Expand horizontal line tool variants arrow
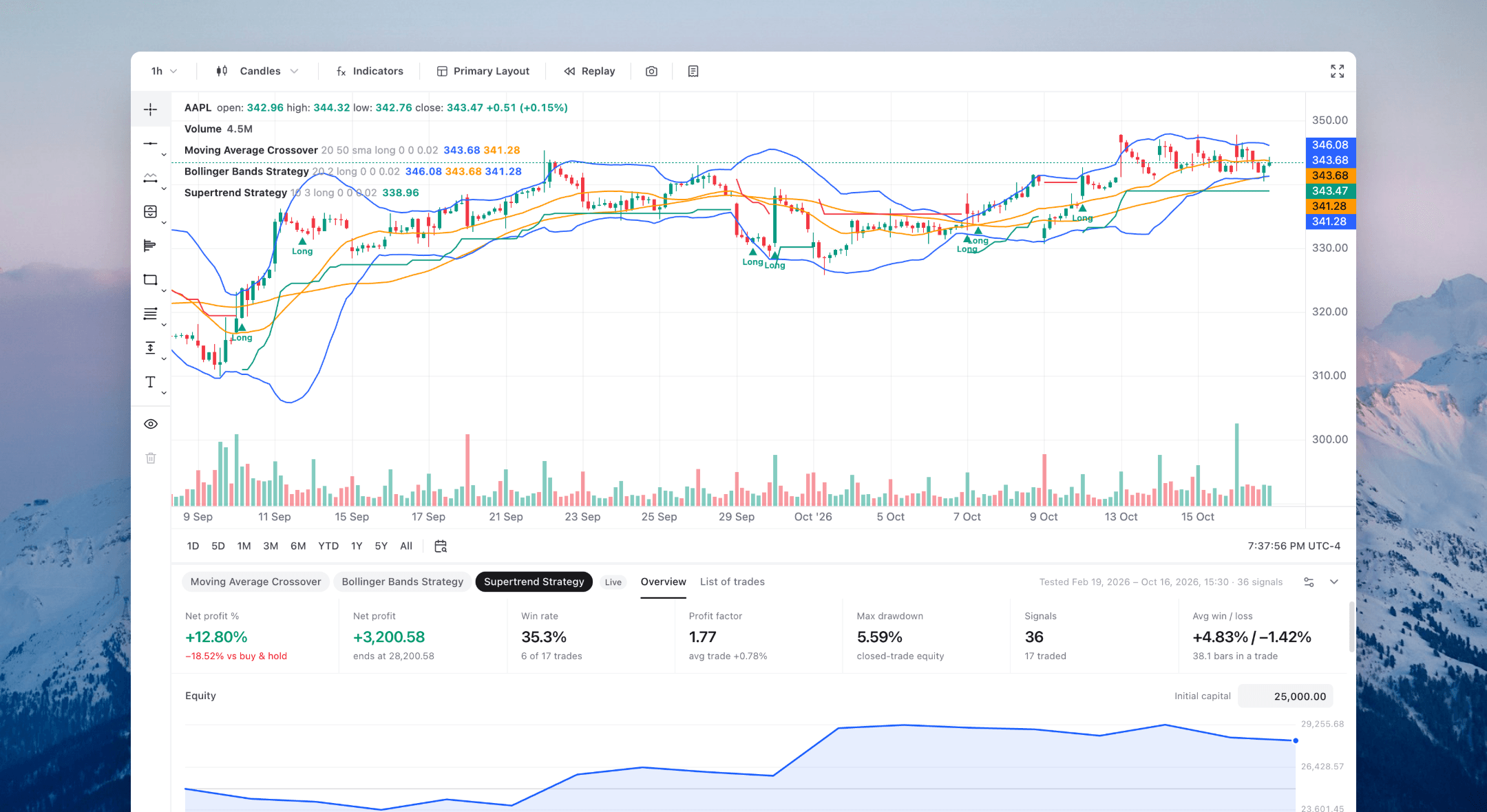Screen dimensions: 1487x812 click(164, 155)
